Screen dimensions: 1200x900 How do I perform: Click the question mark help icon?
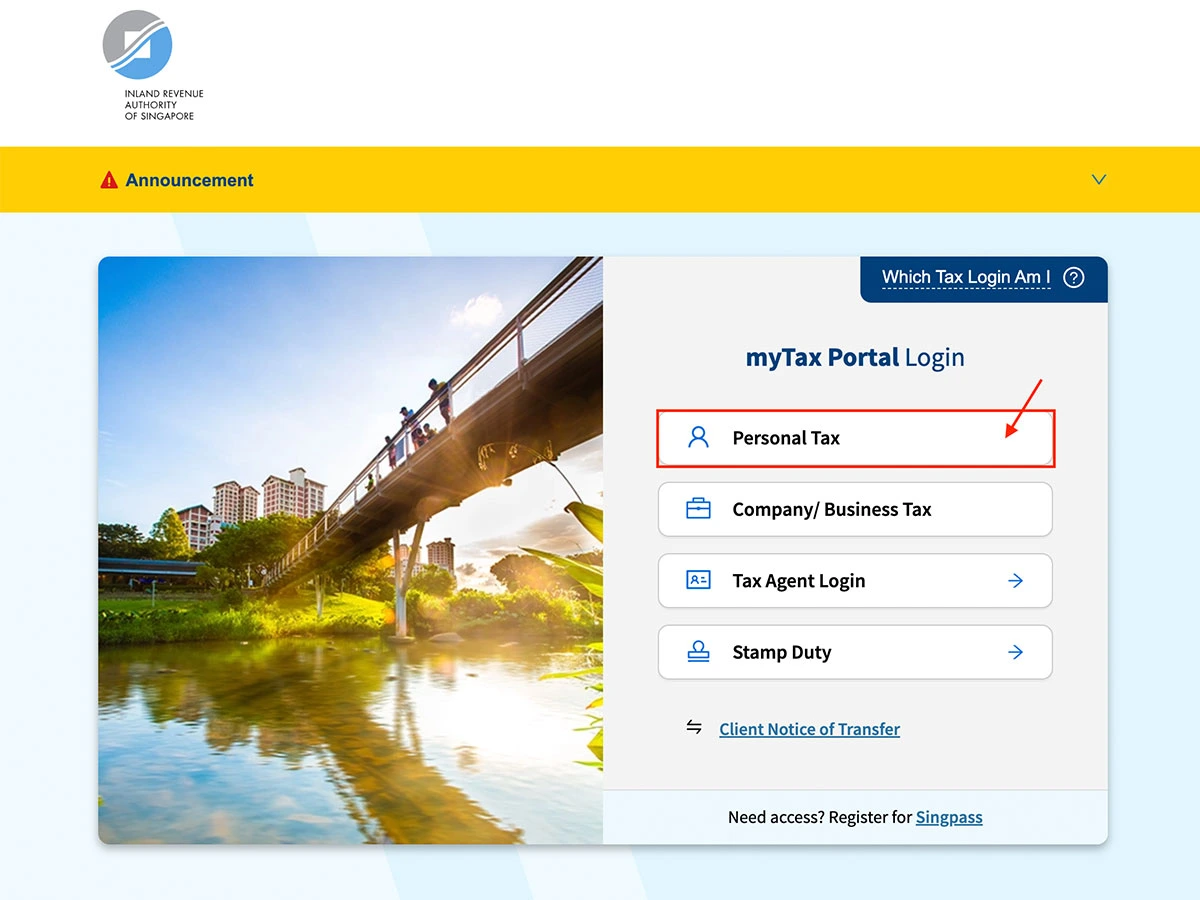(x=1074, y=278)
